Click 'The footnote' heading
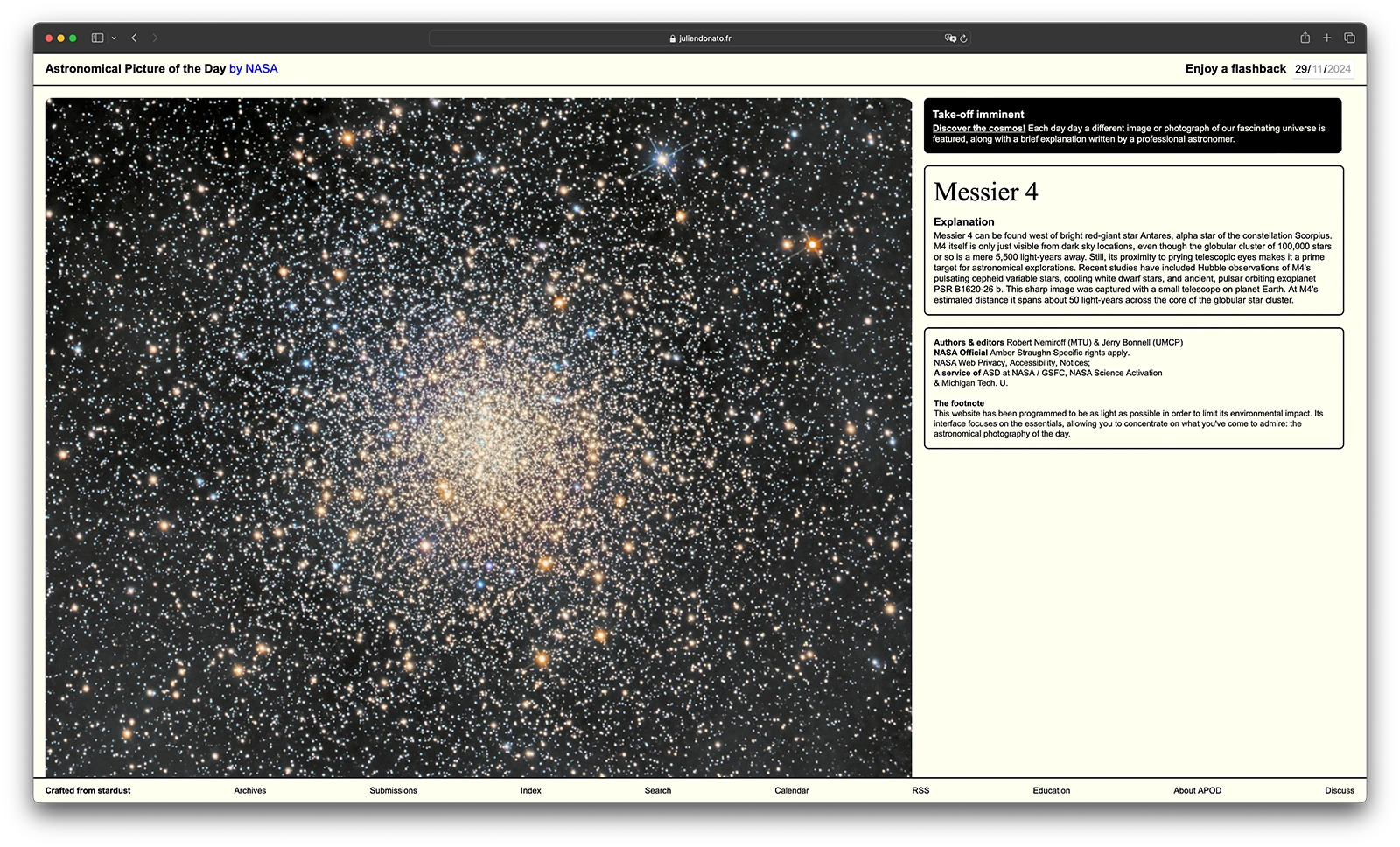The width and height of the screenshot is (1400, 847). [x=959, y=403]
